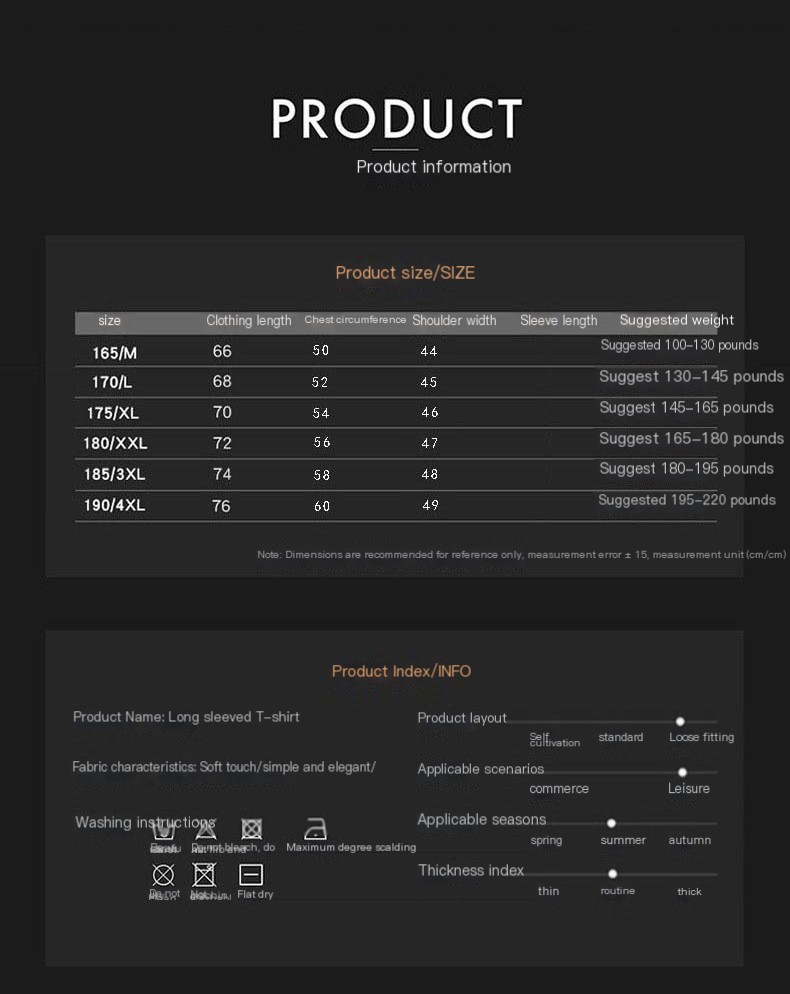Click the PRODUCT title text
790x994 pixels.
(397, 119)
